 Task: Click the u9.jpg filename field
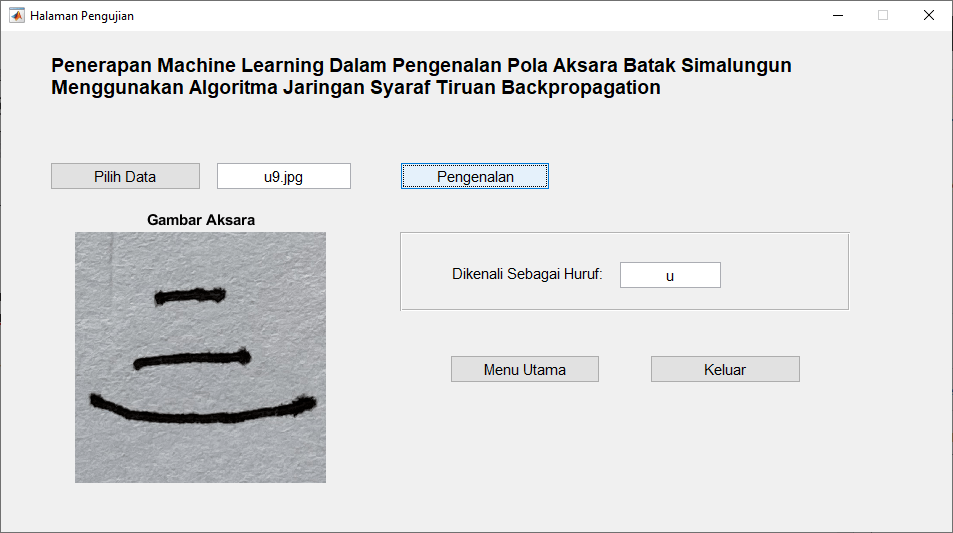tap(283, 176)
